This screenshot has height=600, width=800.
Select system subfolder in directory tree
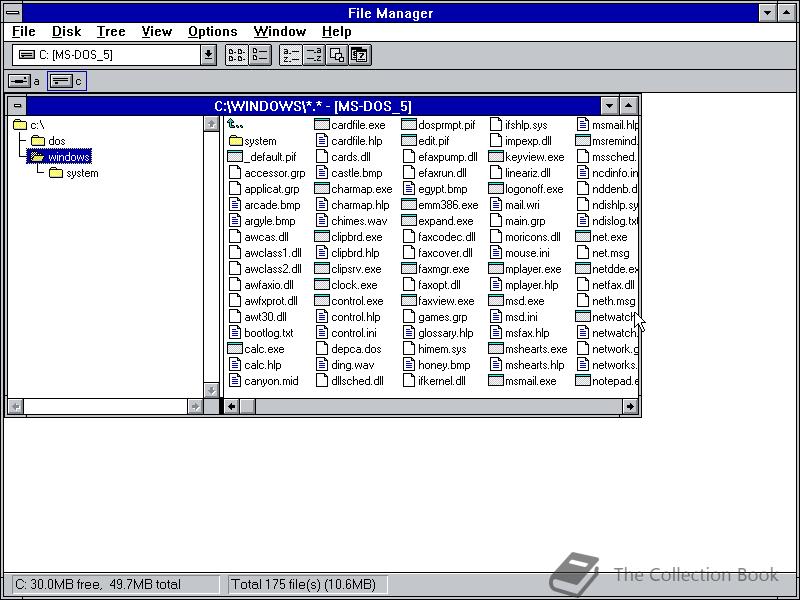coord(74,173)
